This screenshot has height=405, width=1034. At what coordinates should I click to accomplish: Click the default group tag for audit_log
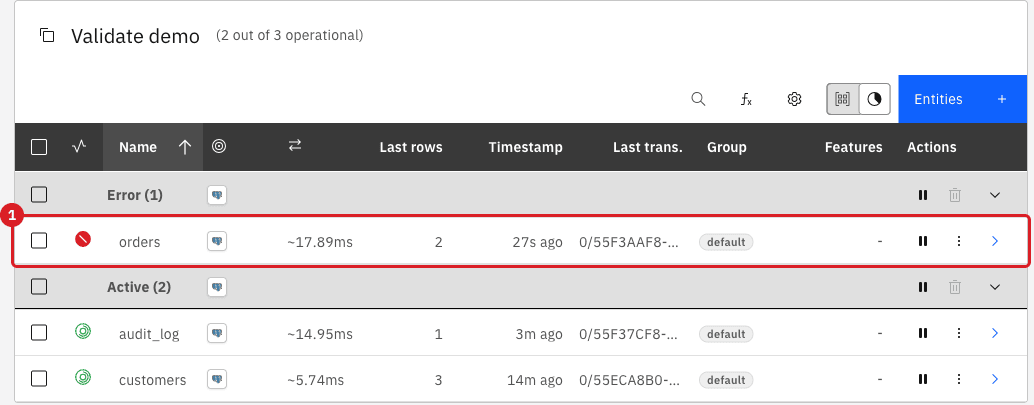click(x=726, y=334)
